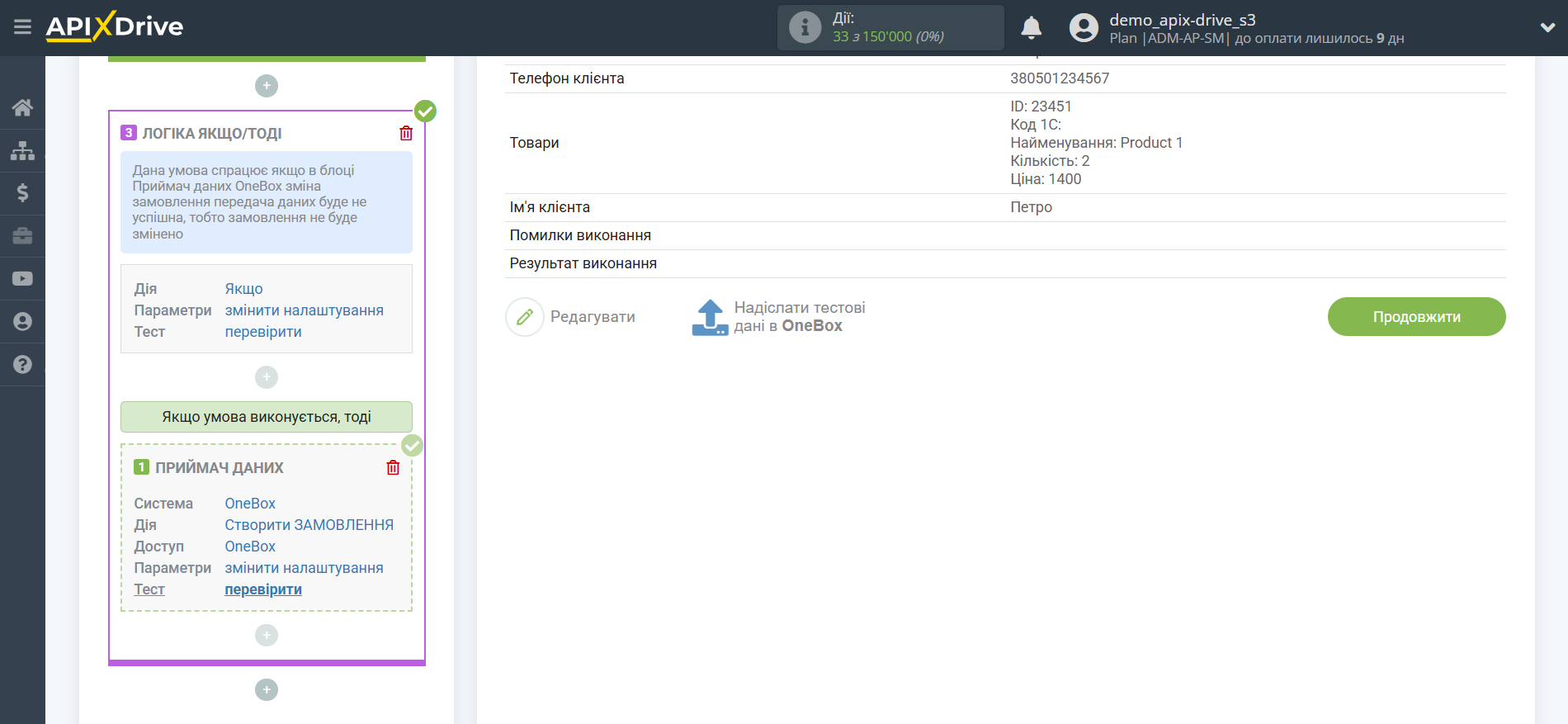Add a block above the logic block

(x=267, y=86)
